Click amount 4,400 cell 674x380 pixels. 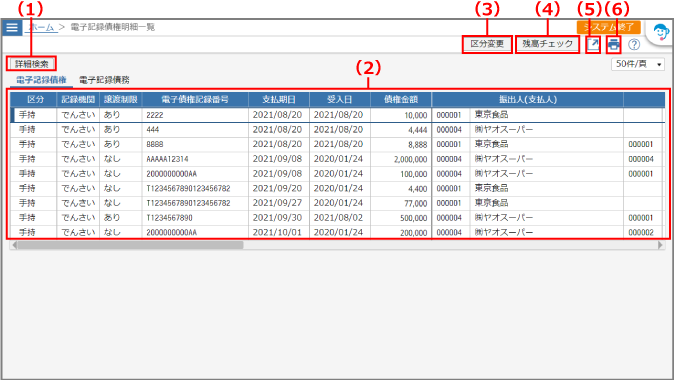401,188
